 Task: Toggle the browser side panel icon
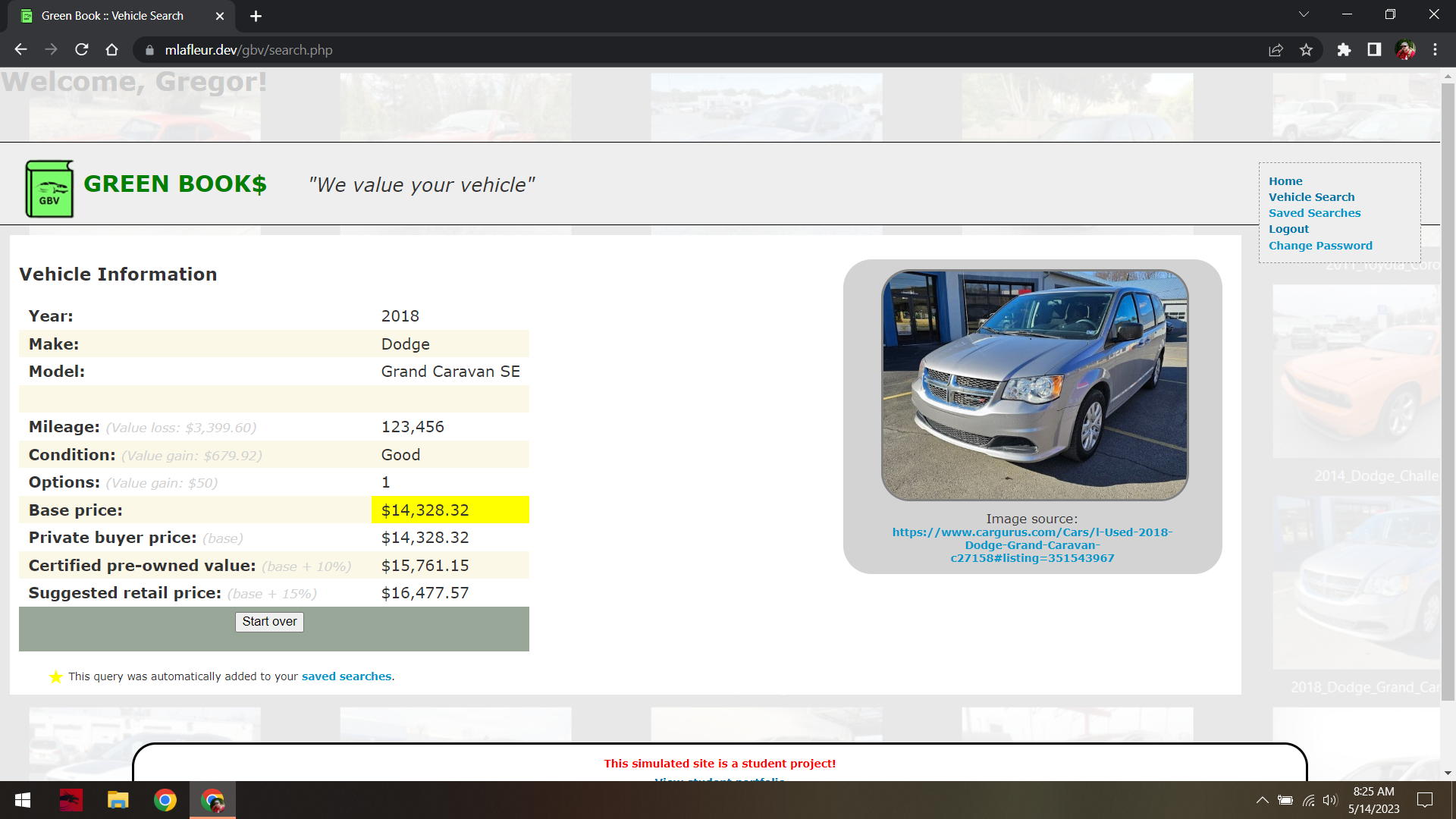point(1374,50)
